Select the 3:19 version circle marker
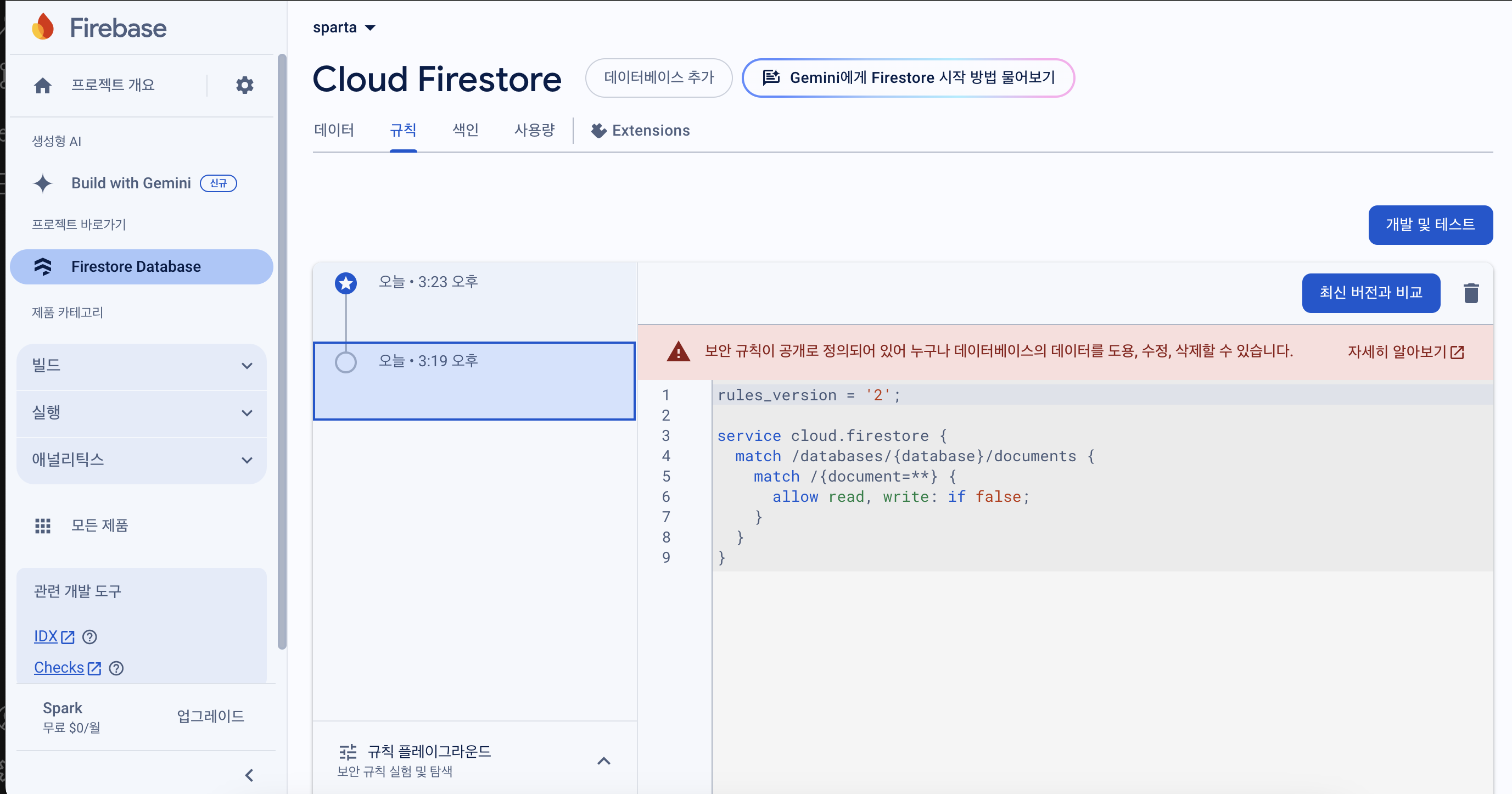 [346, 362]
